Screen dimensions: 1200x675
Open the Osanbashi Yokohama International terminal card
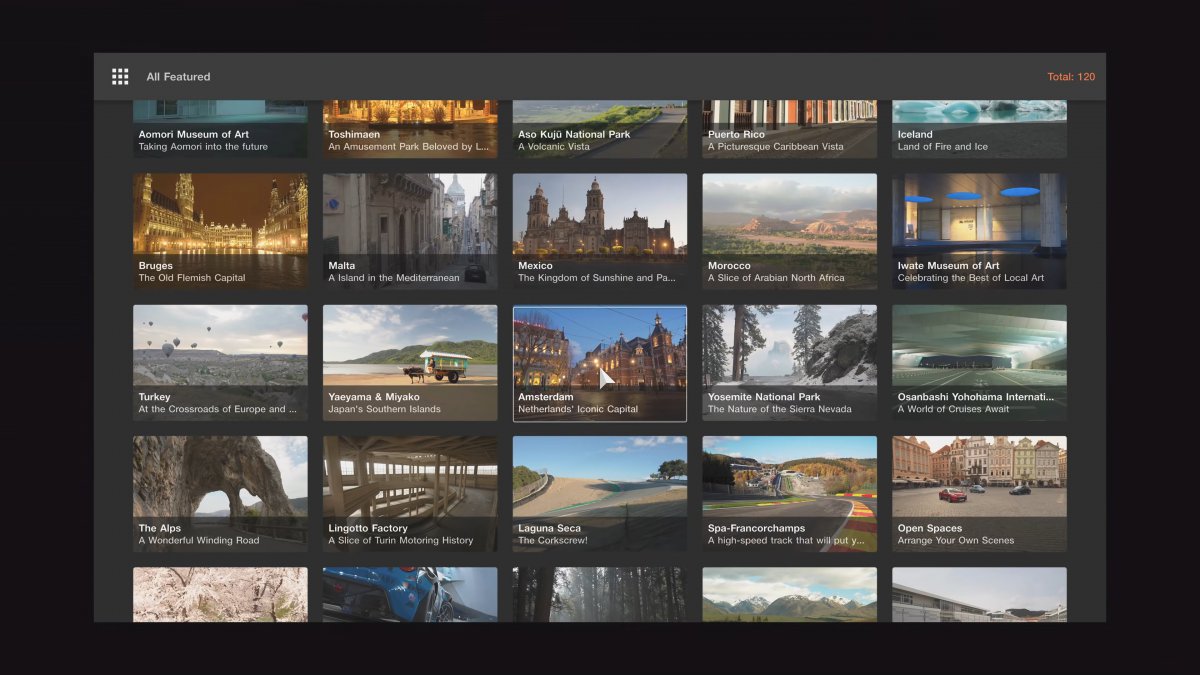coord(980,363)
